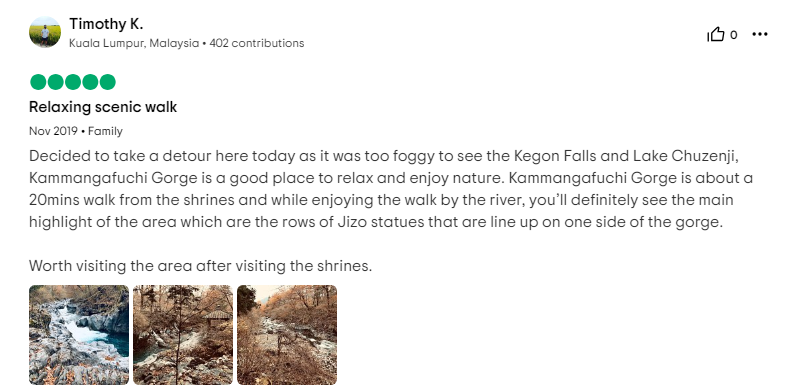
Task: Open the first photo of rocky rapids
Action: tap(79, 335)
